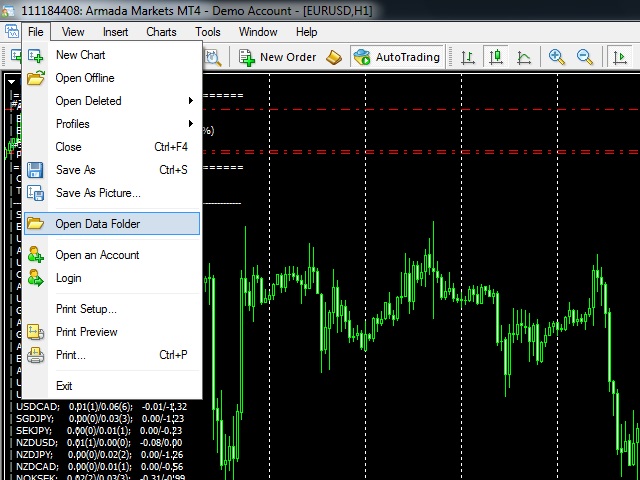This screenshot has height=480, width=640.
Task: Choose Close in the File menu
Action: click(112, 147)
